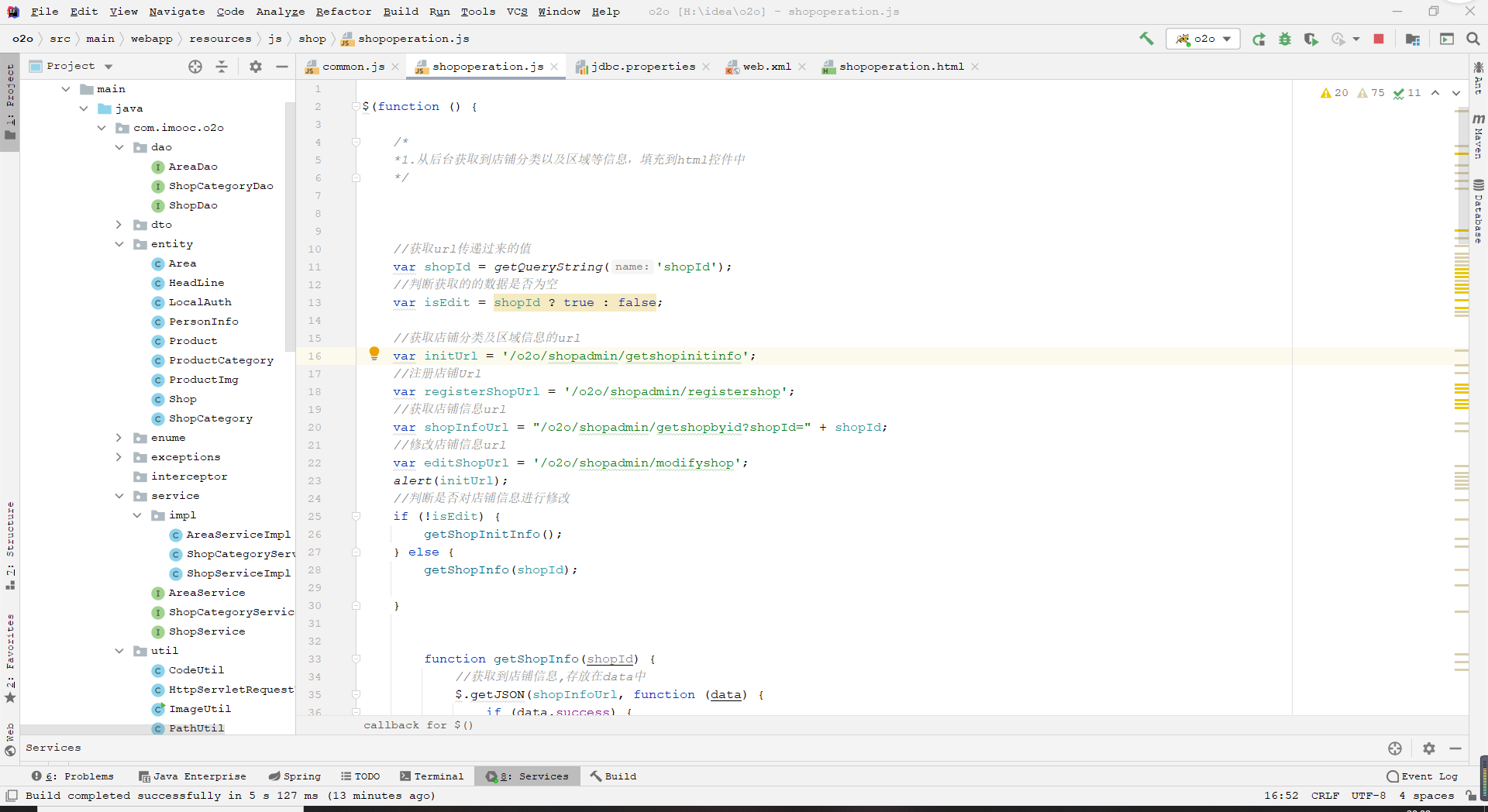The height and width of the screenshot is (812, 1488).
Task: Toggle fold end marker at line 6
Action: click(356, 177)
